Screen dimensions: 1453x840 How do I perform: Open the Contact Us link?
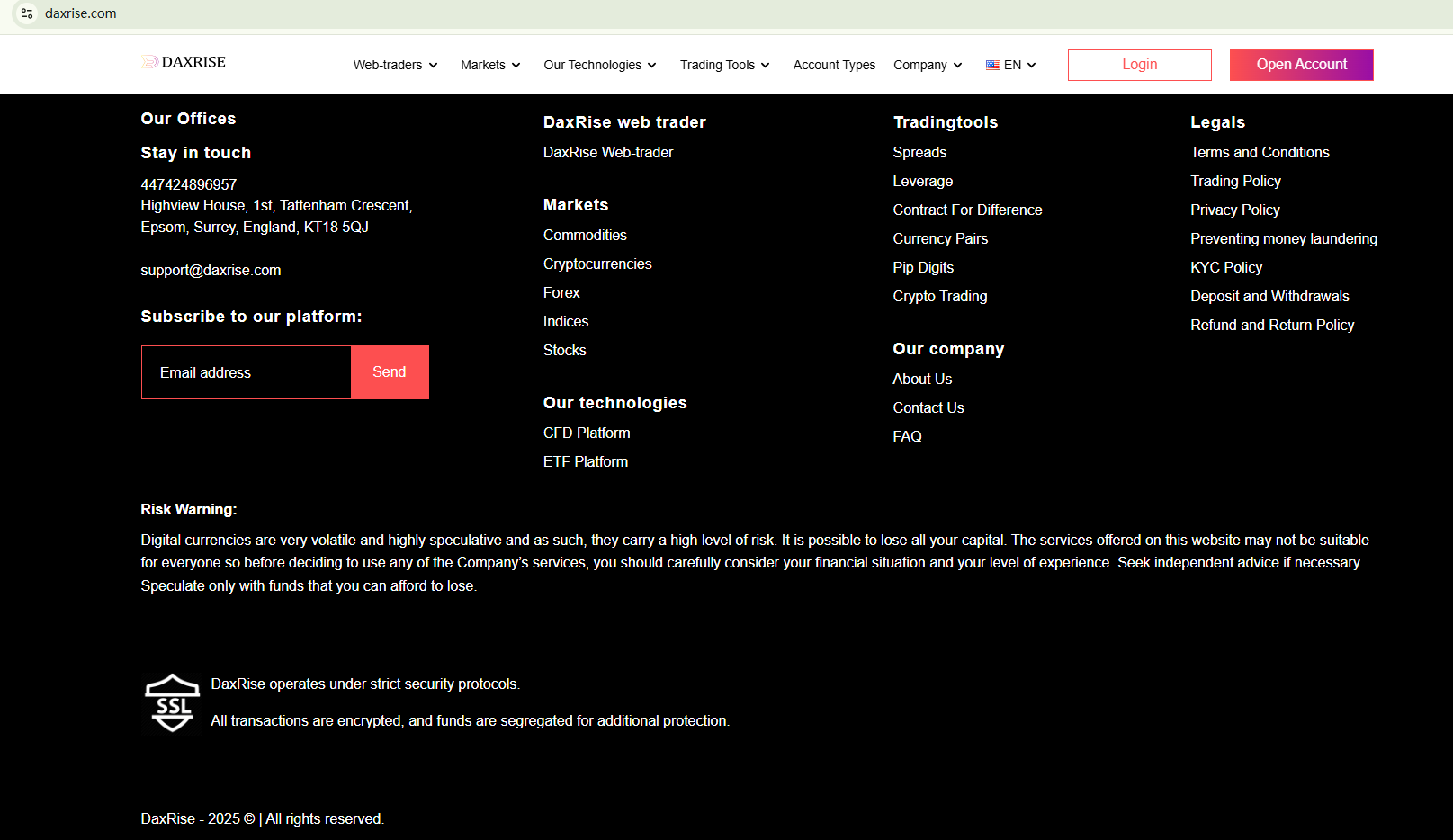pos(928,408)
